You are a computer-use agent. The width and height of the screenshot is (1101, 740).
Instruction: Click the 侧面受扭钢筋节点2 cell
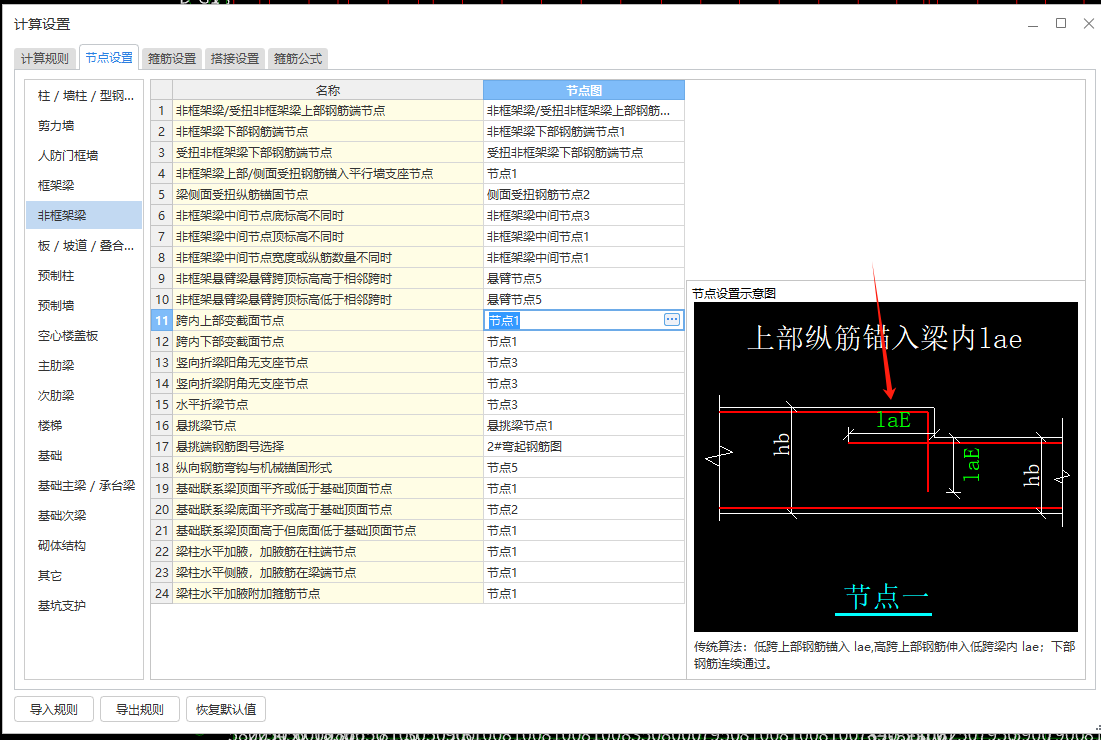click(x=584, y=194)
